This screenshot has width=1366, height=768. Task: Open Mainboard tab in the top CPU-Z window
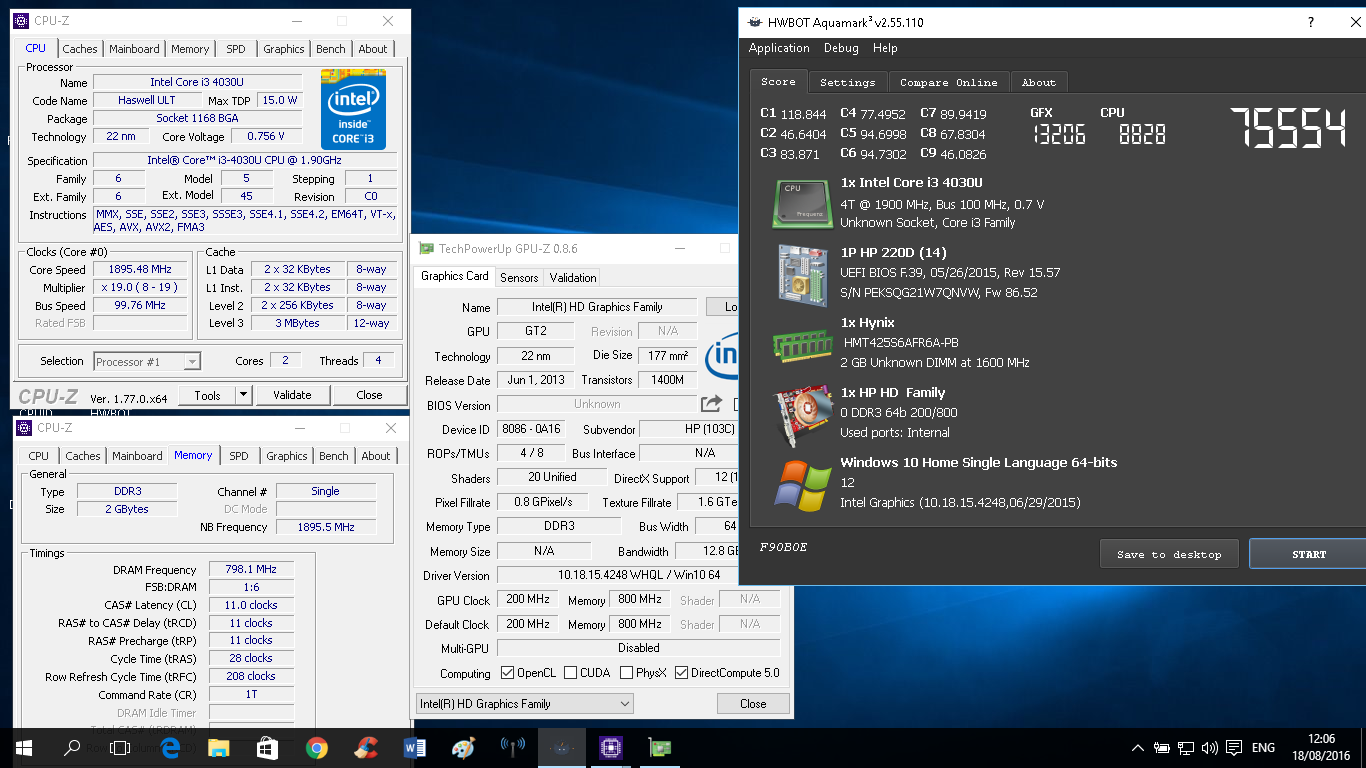pyautogui.click(x=134, y=49)
